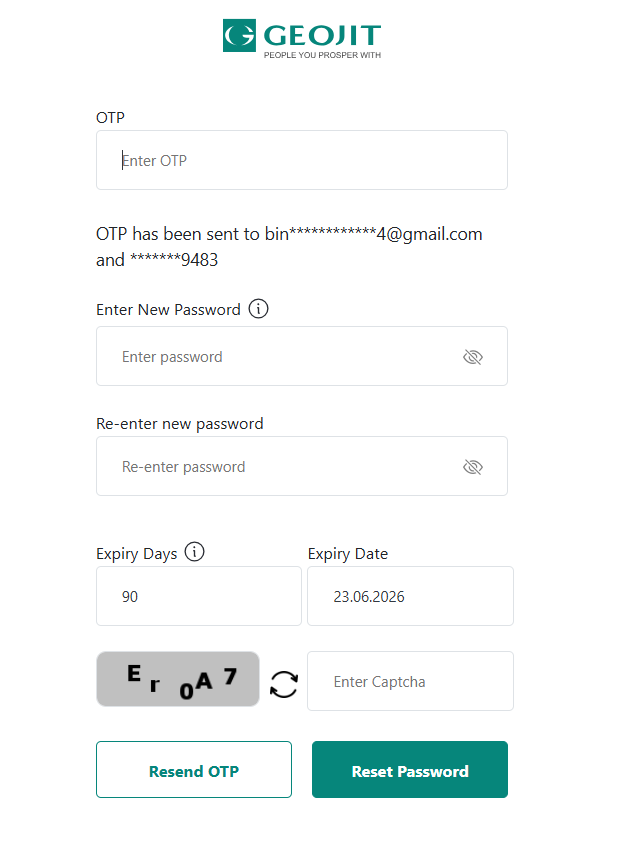The image size is (641, 842).
Task: Open the Expiry Date field showing 23.06.2026
Action: pyautogui.click(x=410, y=597)
